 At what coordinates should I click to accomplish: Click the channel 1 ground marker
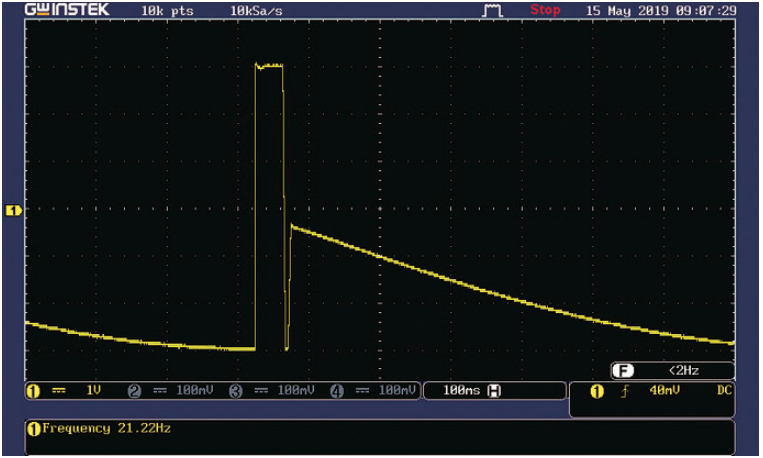click(14, 210)
